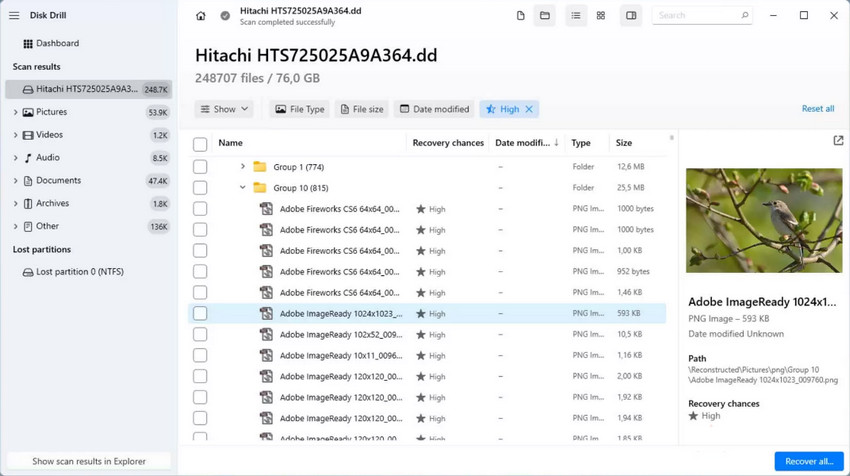The image size is (850, 476).
Task: Click the High filter star icon
Action: (x=491, y=109)
